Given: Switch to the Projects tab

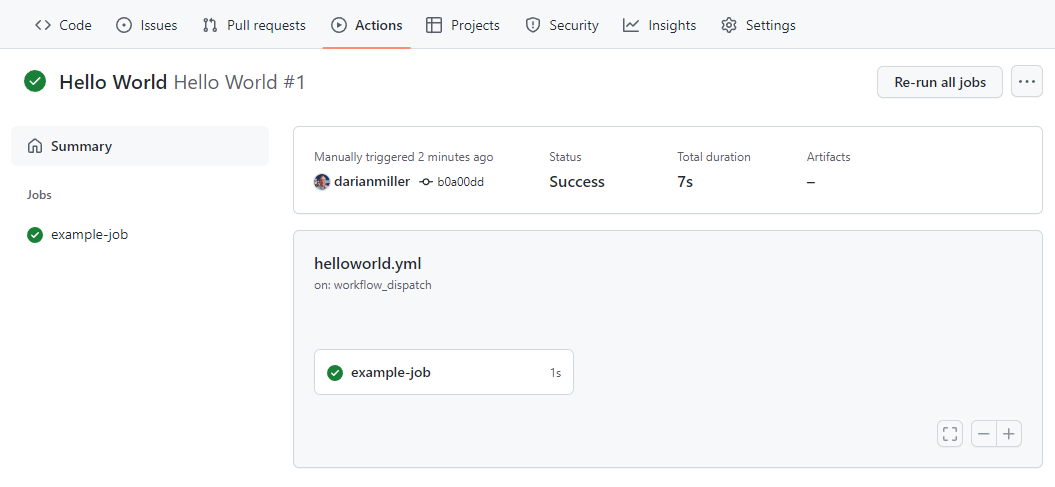Looking at the screenshot, I should [x=463, y=26].
